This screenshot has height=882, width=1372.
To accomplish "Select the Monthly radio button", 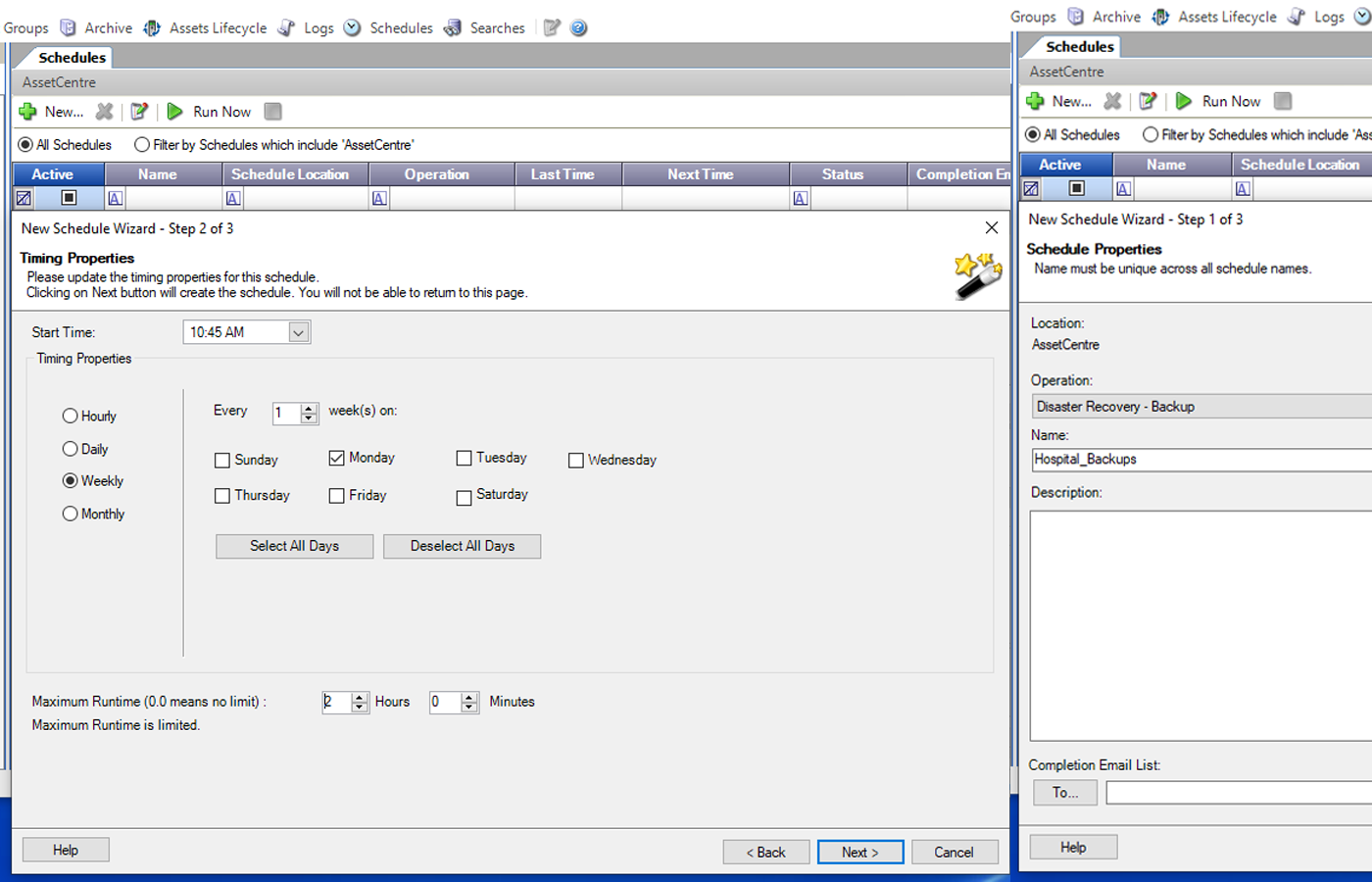I will pyautogui.click(x=70, y=513).
